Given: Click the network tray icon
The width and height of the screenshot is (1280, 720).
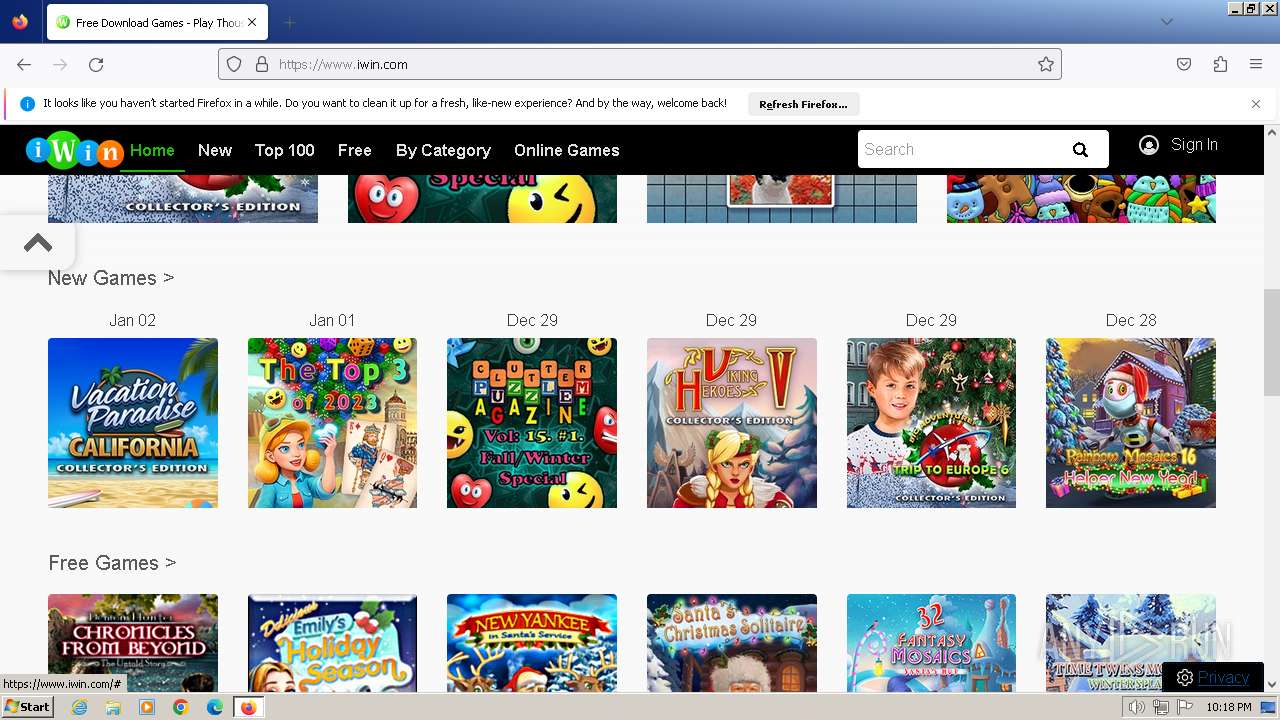Looking at the screenshot, I should point(1161,707).
